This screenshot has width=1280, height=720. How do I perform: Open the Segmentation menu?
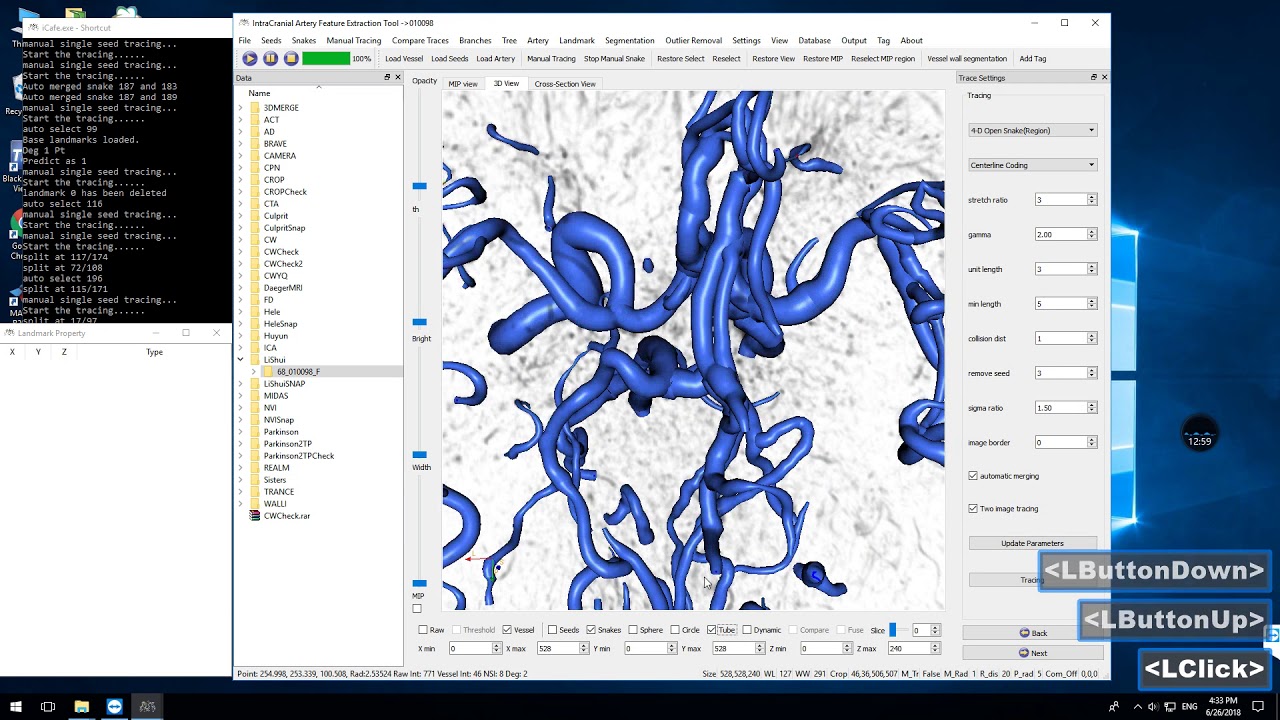[x=629, y=41]
